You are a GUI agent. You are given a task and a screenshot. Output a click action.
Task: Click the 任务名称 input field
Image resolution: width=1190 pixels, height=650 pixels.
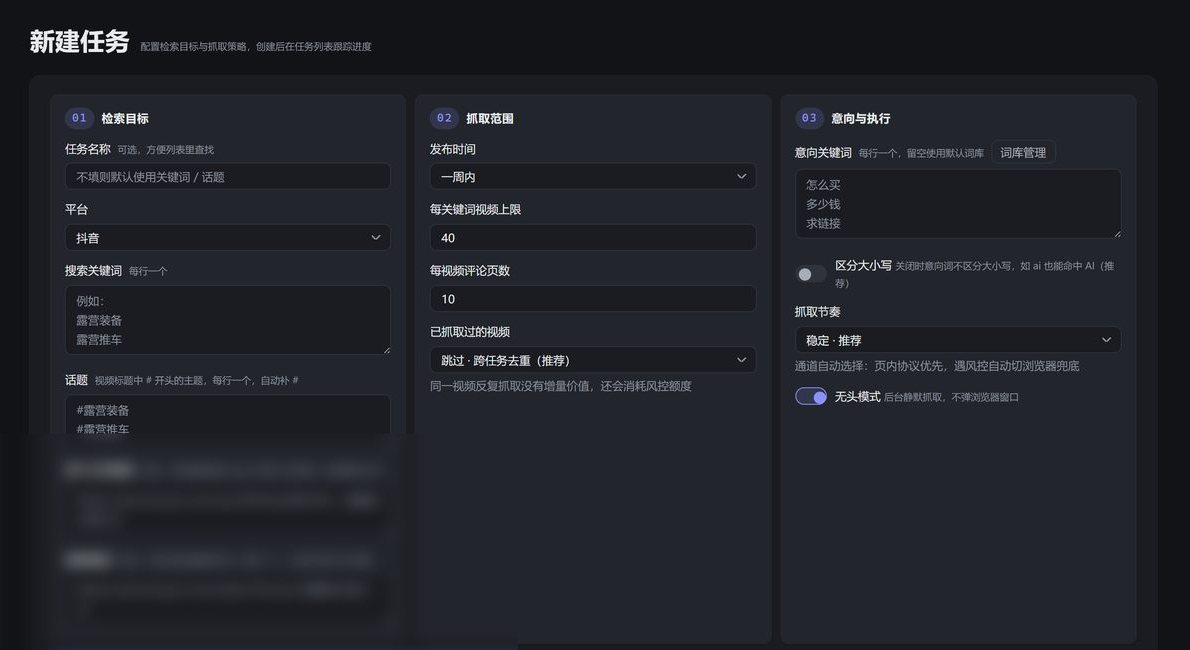(228, 176)
